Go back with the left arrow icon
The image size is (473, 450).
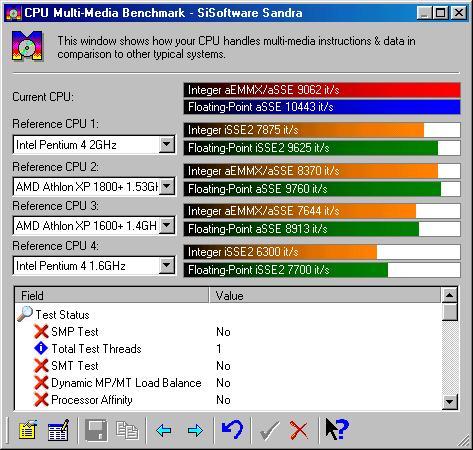click(x=164, y=430)
